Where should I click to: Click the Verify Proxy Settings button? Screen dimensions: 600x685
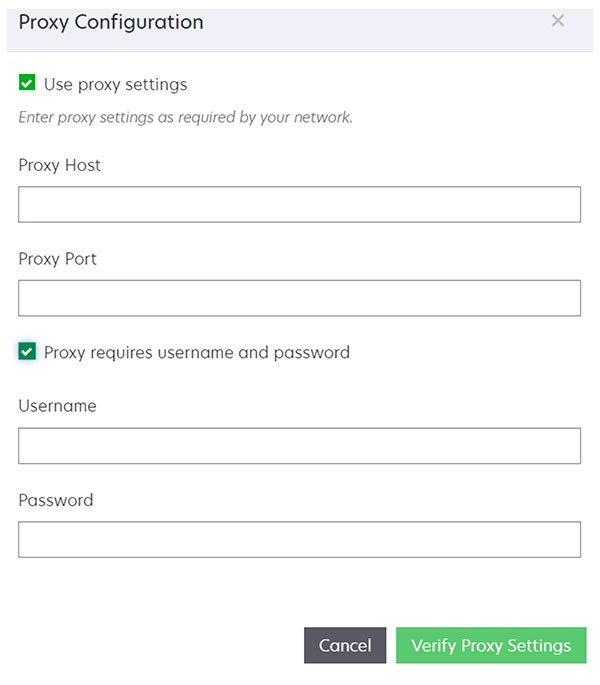tap(490, 646)
